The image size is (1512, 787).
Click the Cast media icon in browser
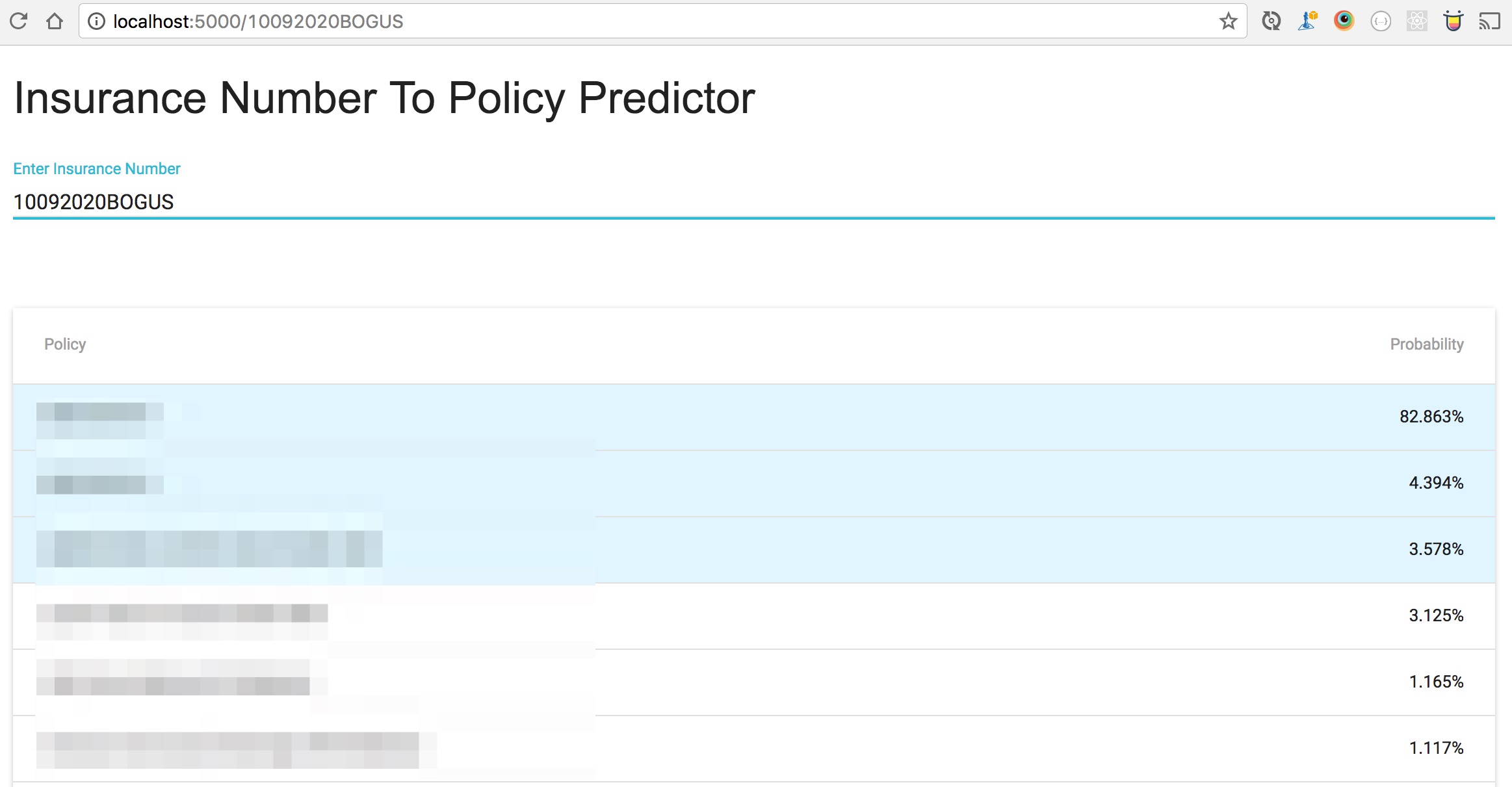pyautogui.click(x=1493, y=22)
